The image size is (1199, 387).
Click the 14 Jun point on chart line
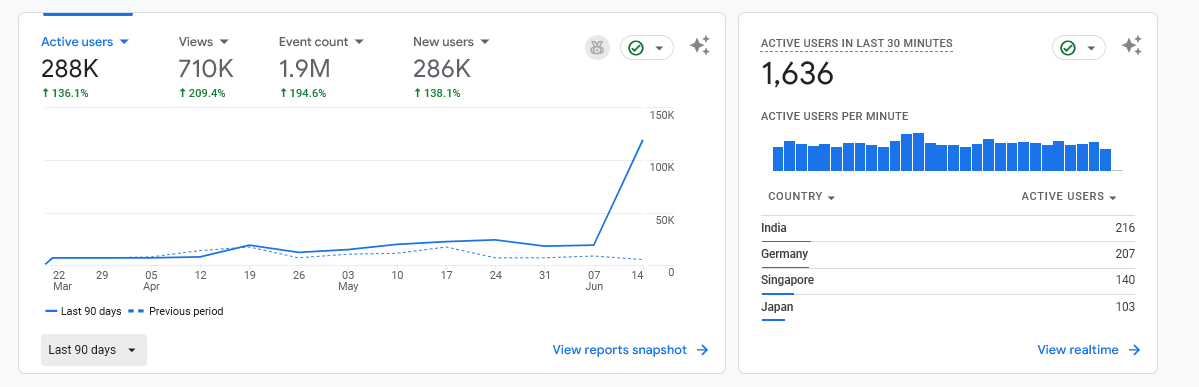tap(642, 141)
